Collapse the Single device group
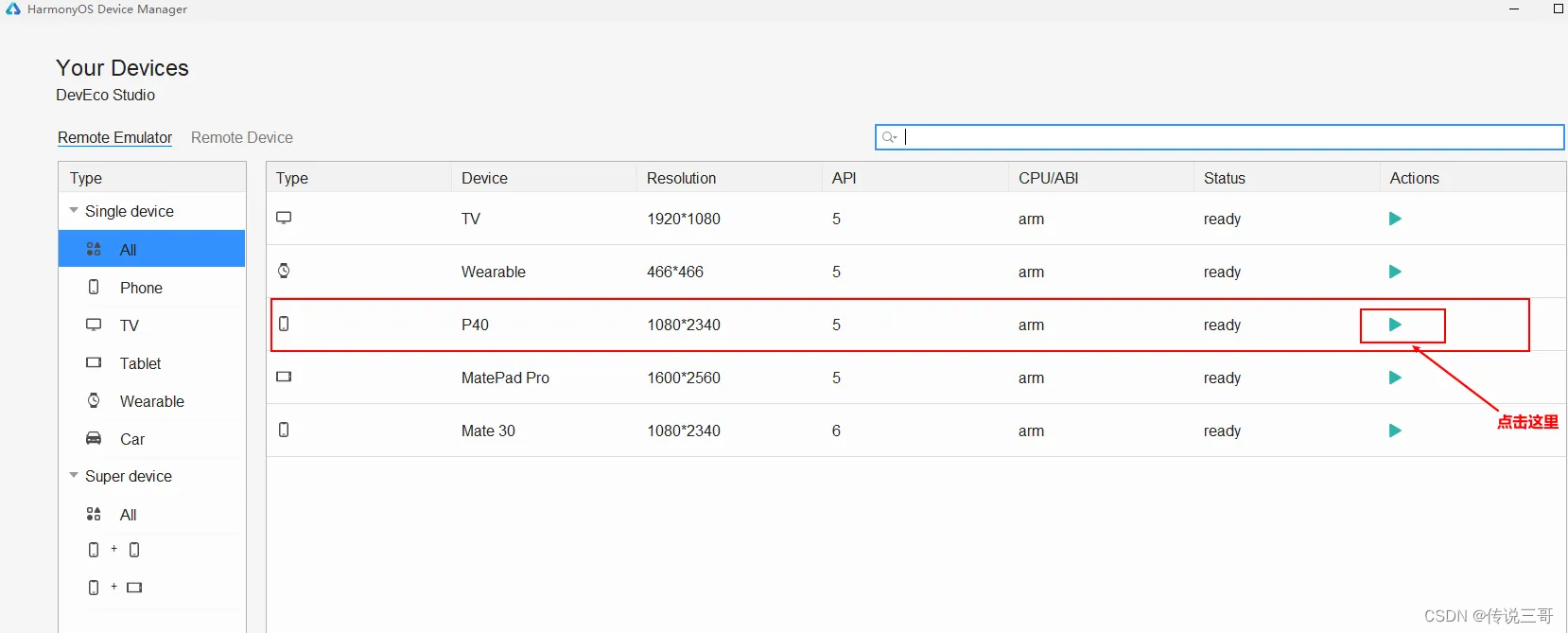Viewport: 1568px width, 633px height. tap(74, 211)
